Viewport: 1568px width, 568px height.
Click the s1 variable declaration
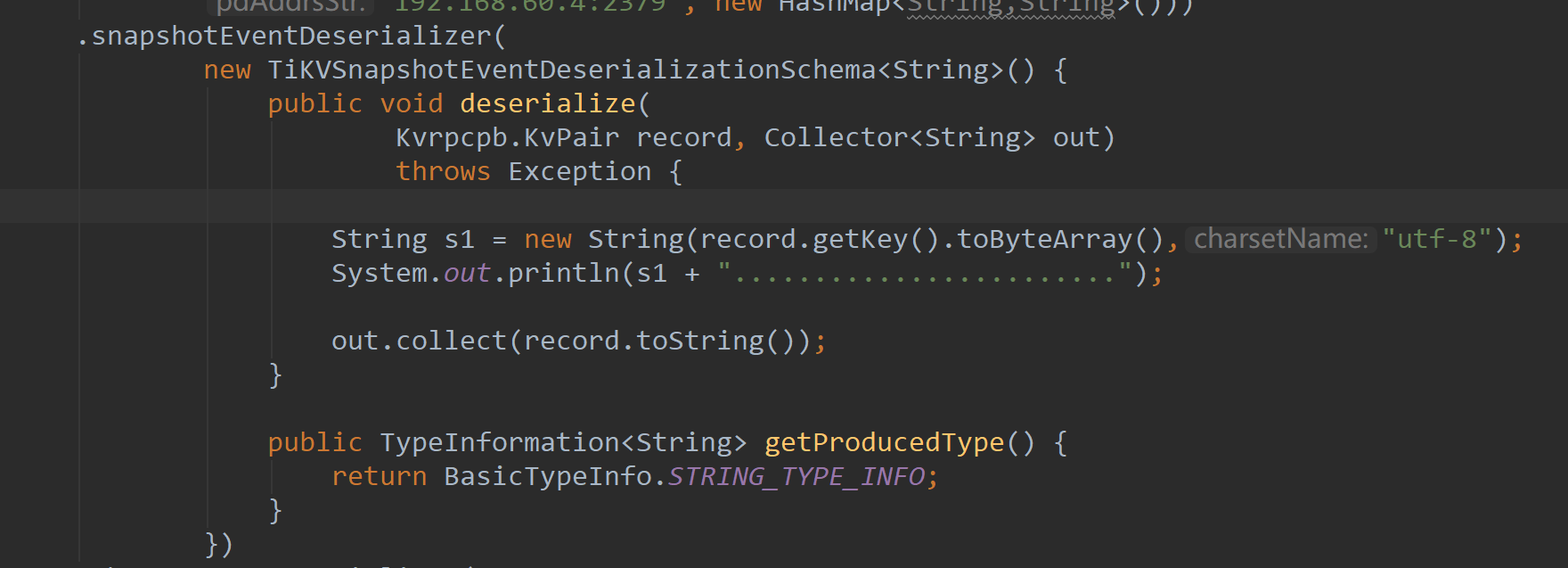459,240
